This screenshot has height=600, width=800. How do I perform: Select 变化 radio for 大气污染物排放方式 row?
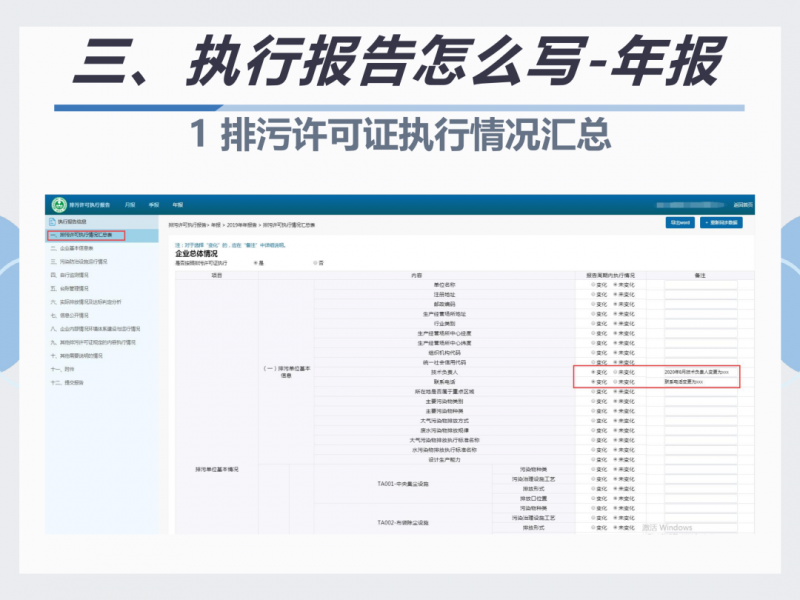coord(593,421)
